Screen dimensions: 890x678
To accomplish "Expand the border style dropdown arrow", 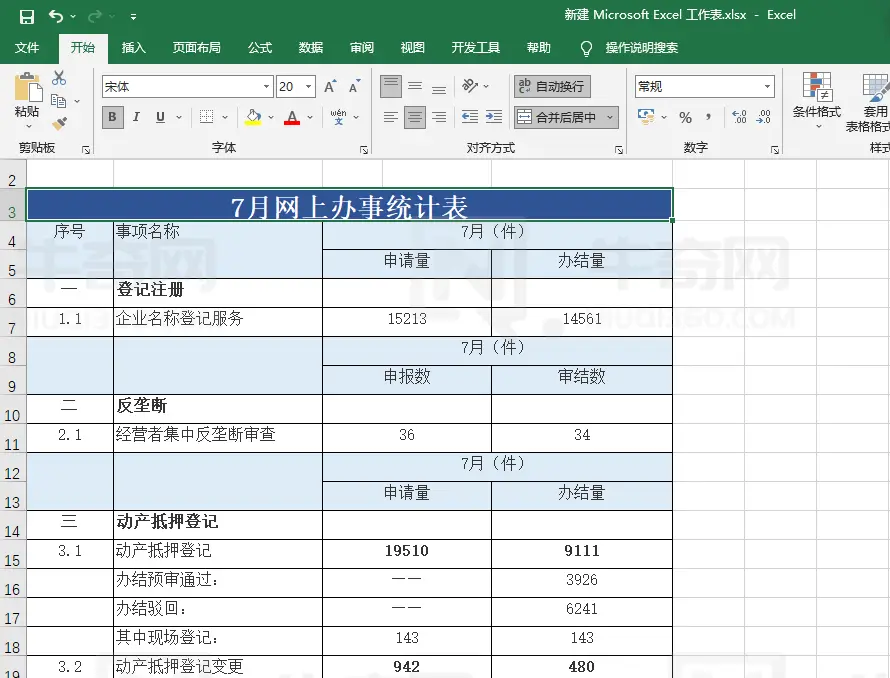I will point(225,117).
